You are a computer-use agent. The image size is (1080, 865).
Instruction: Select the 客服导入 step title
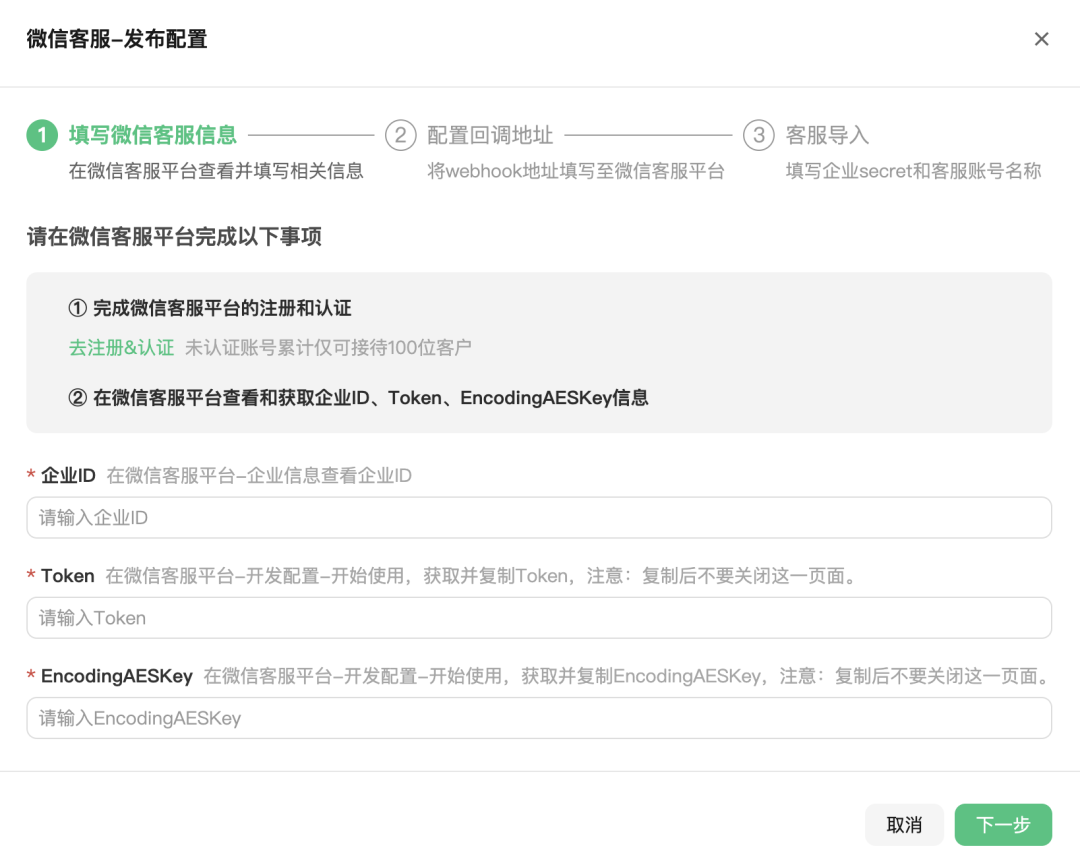[x=827, y=135]
